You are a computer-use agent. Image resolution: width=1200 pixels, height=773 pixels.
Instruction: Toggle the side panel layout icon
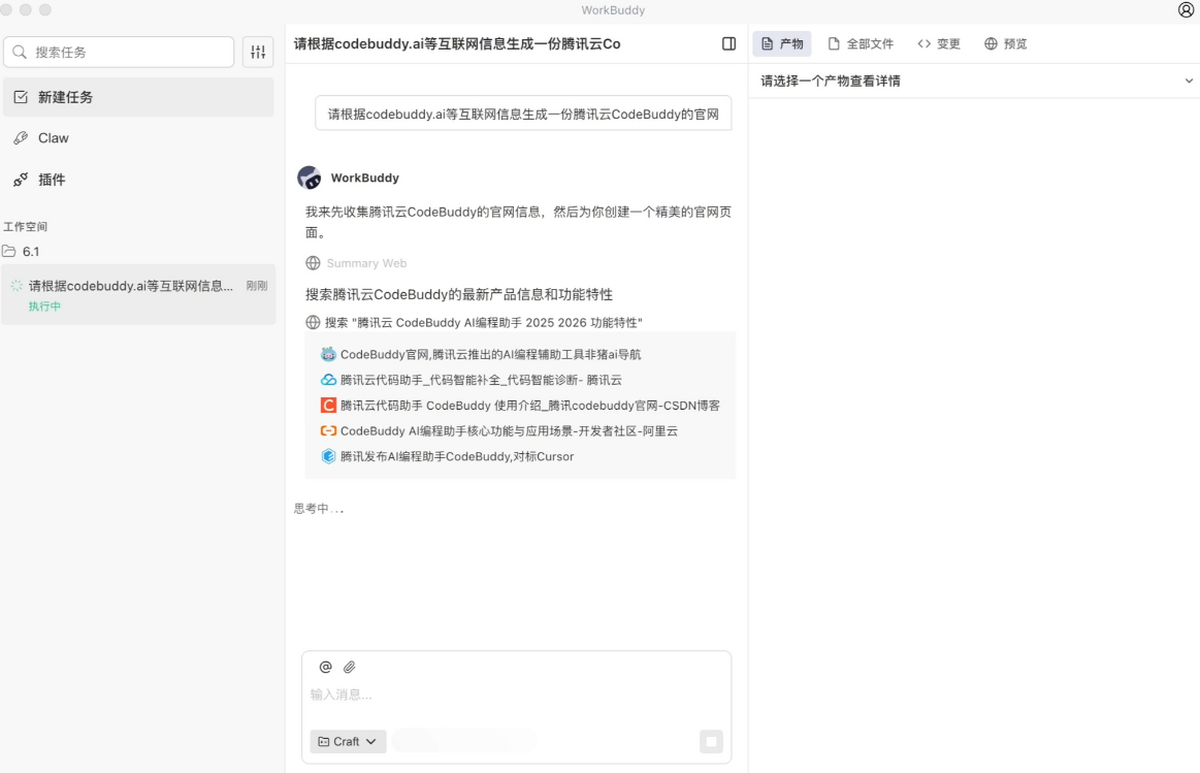[x=729, y=44]
